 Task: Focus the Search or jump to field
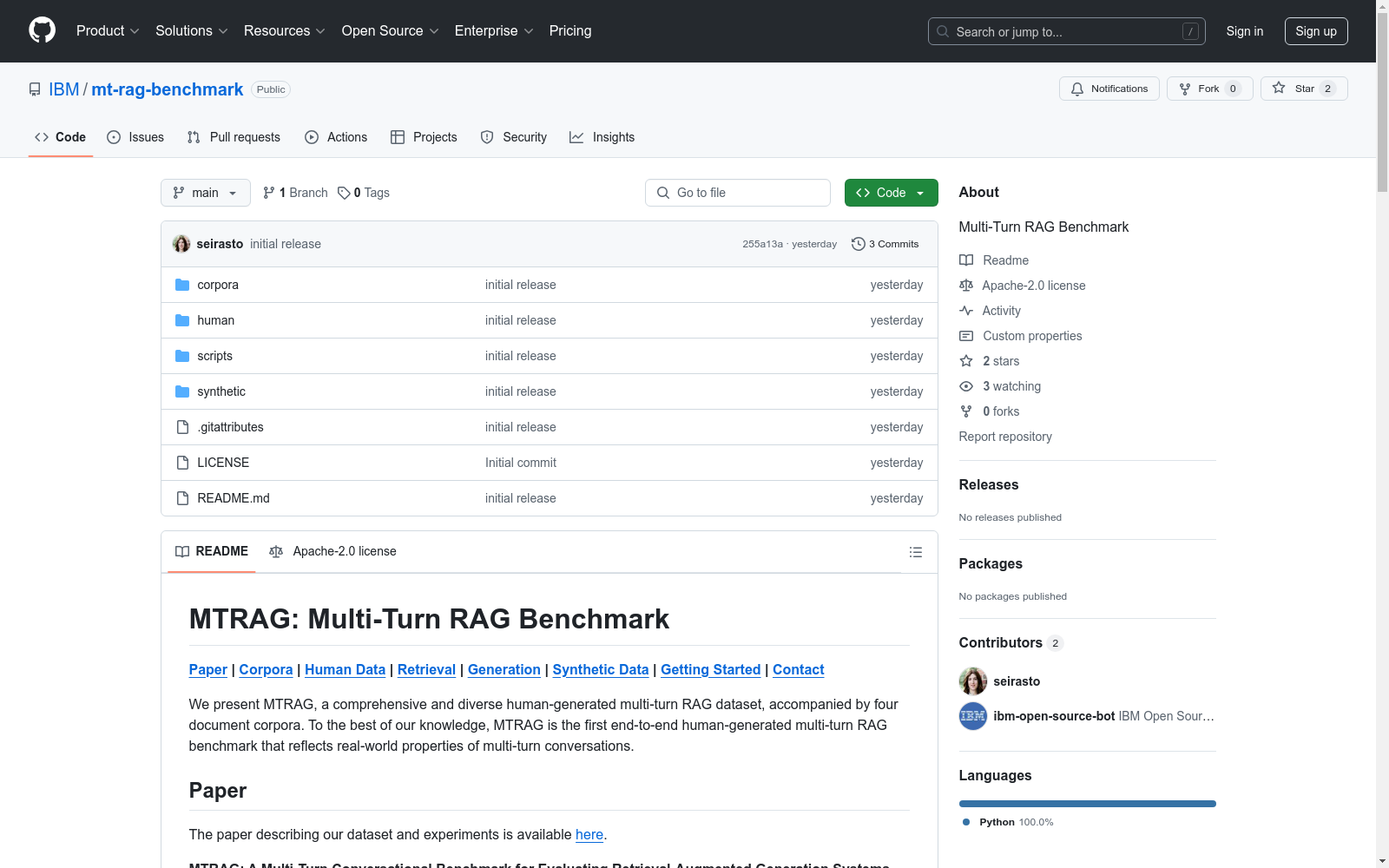[1067, 31]
